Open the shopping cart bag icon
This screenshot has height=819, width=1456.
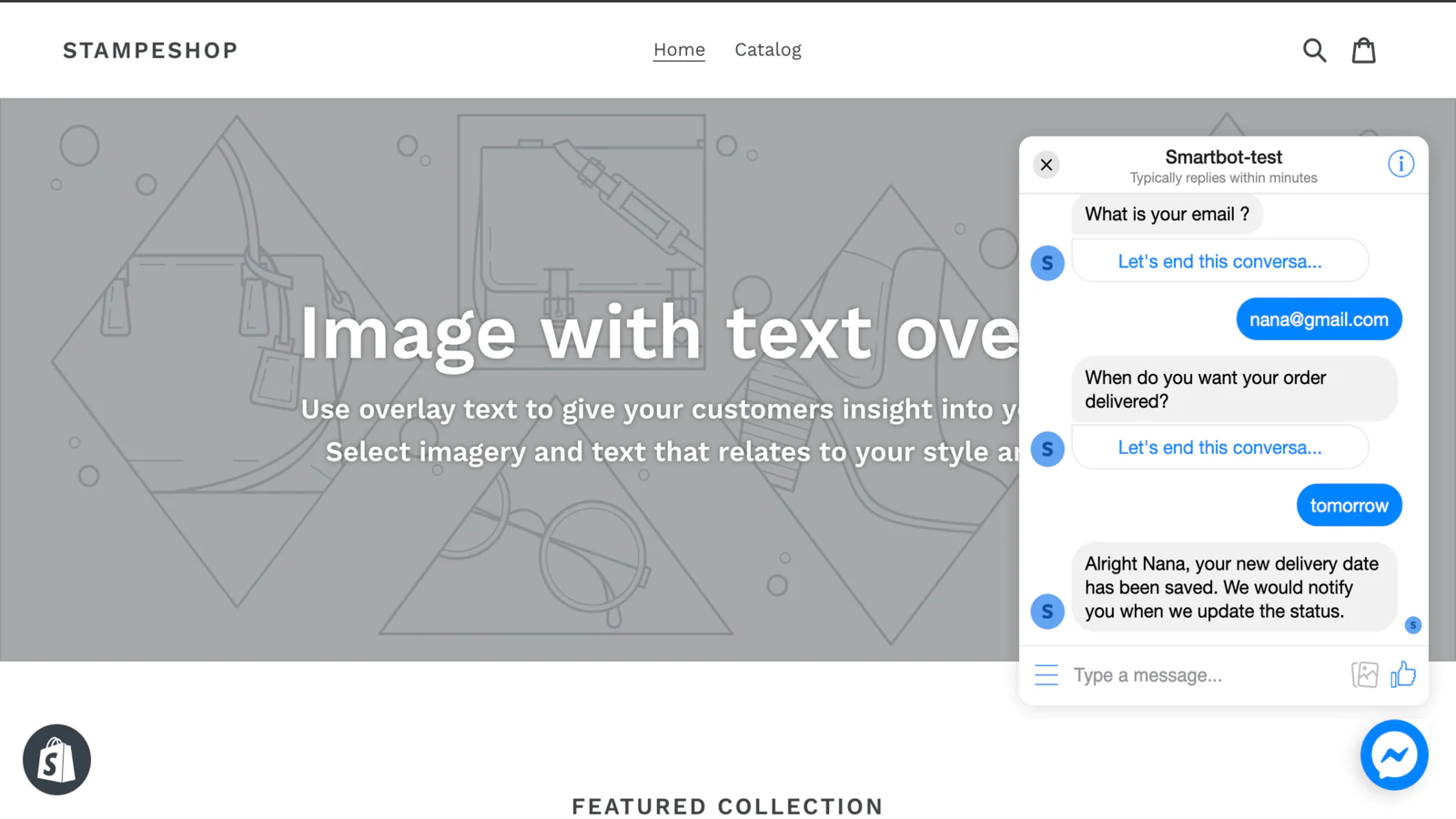click(x=1363, y=50)
